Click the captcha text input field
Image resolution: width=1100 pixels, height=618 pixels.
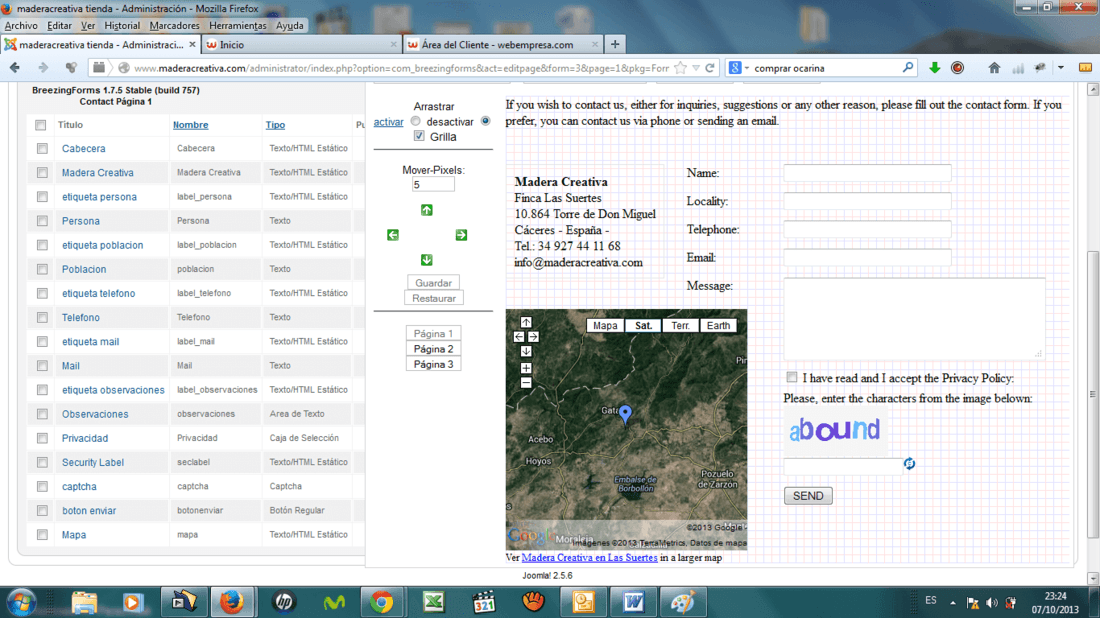pos(843,466)
